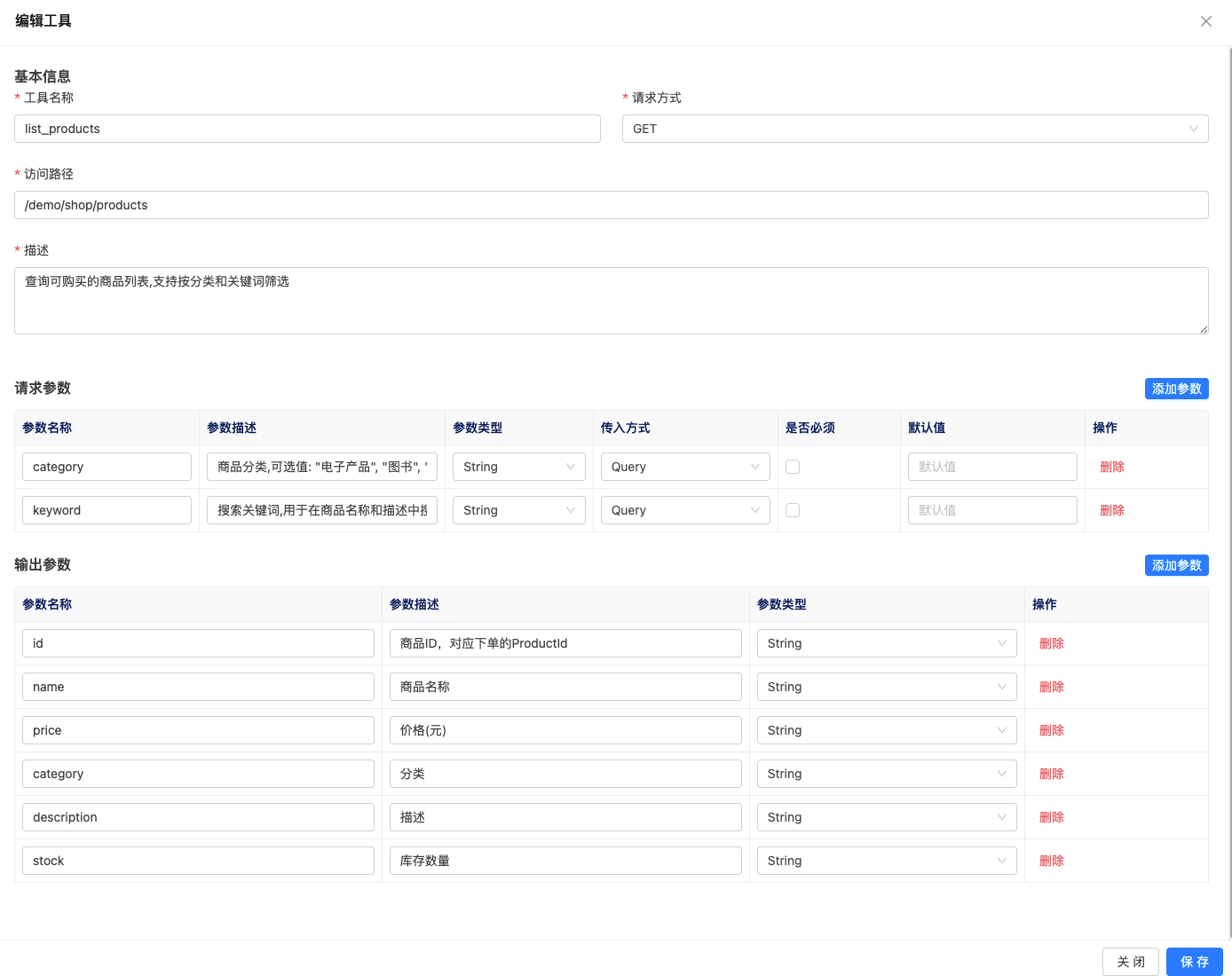The width and height of the screenshot is (1232, 976).
Task: Close the edit tool dialog via X icon
Action: pos(1205,21)
